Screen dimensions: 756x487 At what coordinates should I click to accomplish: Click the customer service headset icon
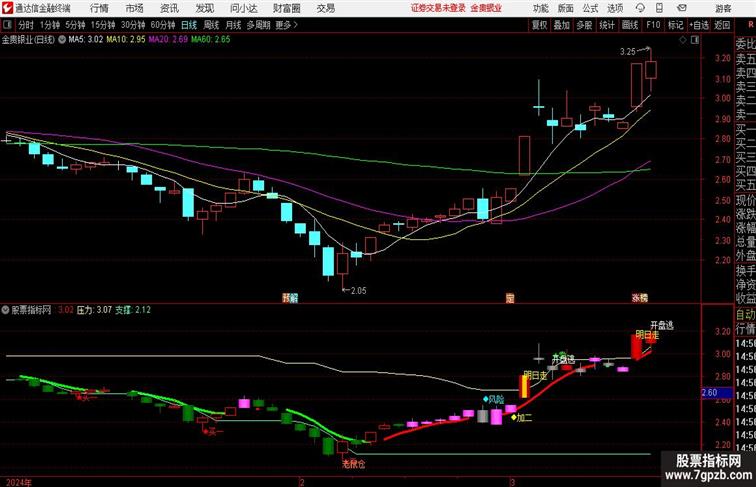(x=640, y=8)
